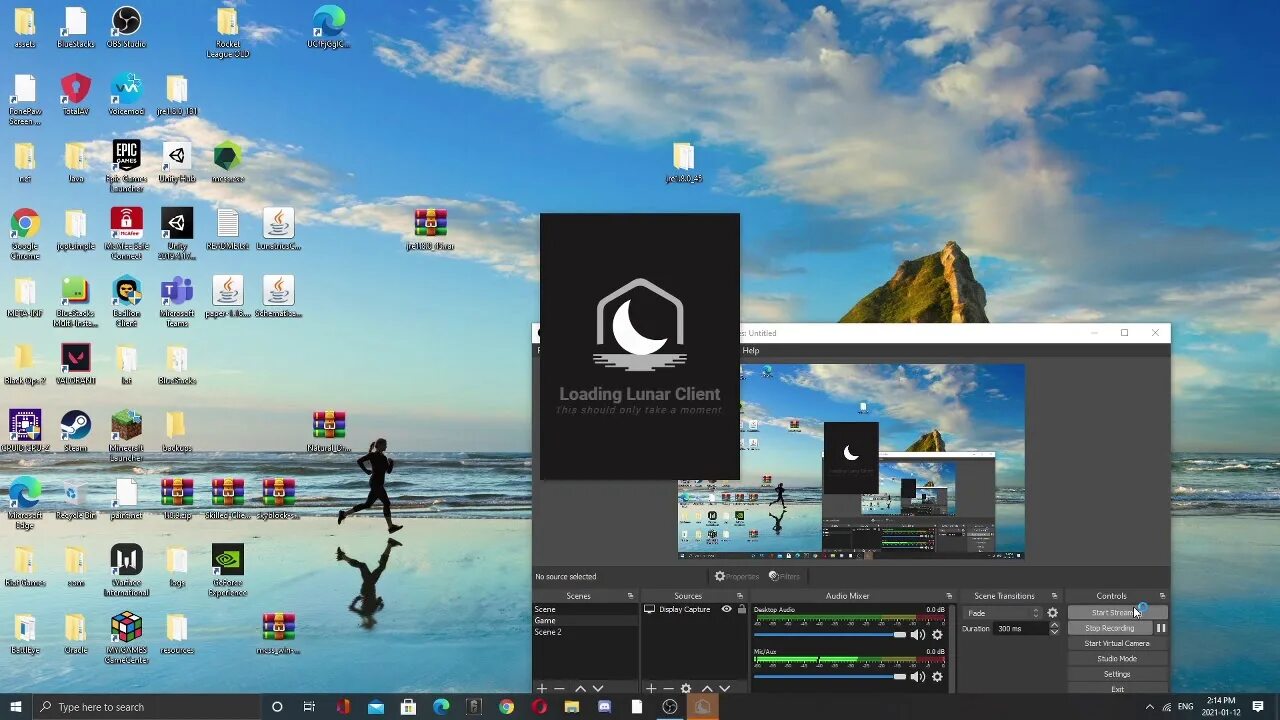Open McAfee Safe Connect desktop icon
Image resolution: width=1280 pixels, height=720 pixels.
126,234
